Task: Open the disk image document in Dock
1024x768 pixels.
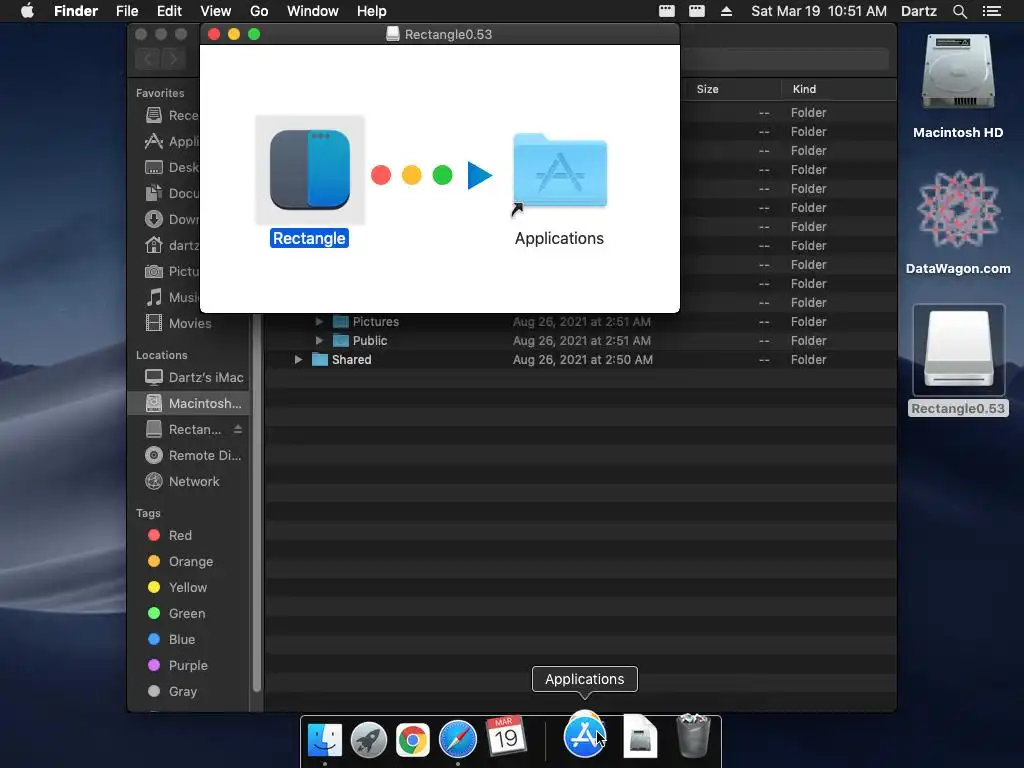Action: click(640, 737)
